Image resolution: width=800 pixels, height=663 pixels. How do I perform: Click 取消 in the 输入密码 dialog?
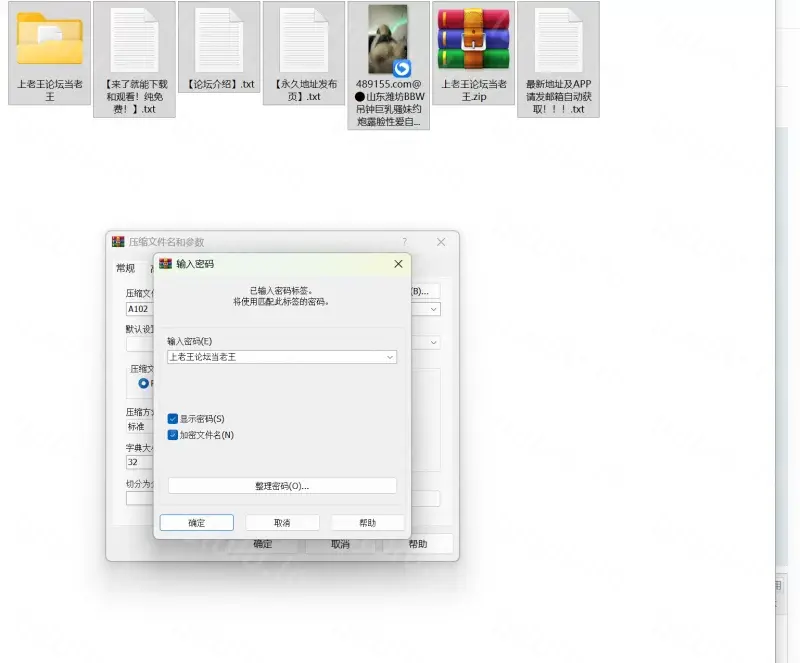(x=282, y=523)
